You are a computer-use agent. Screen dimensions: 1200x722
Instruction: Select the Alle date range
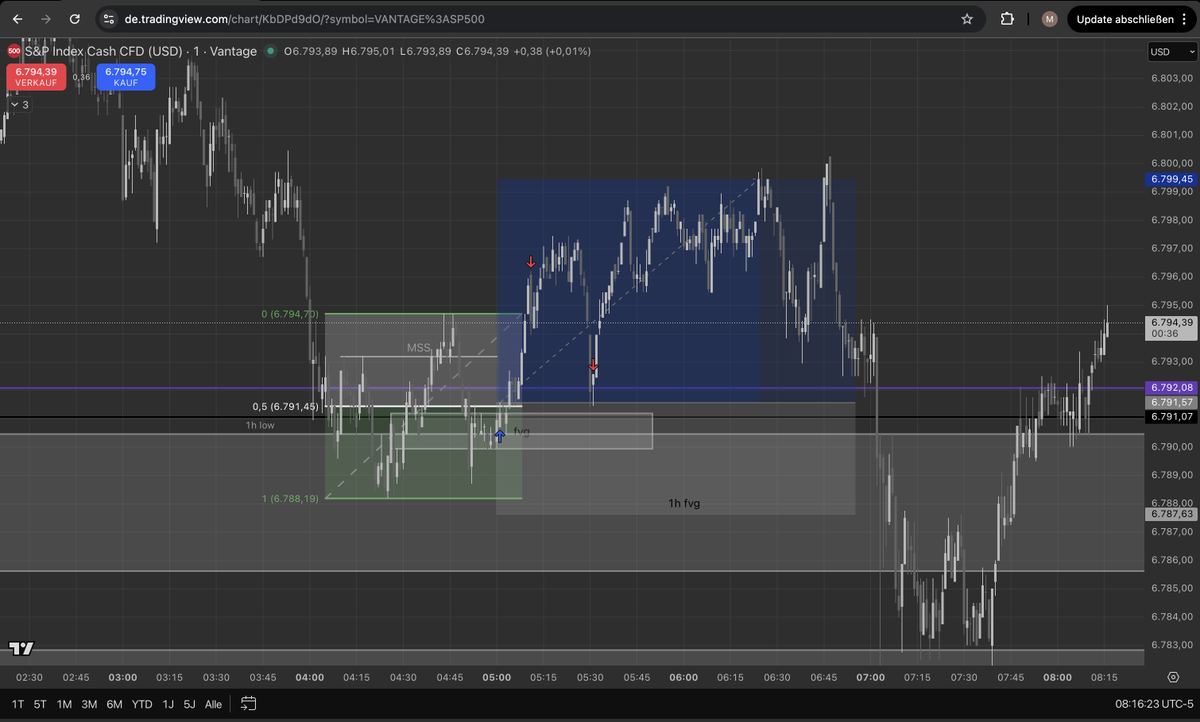213,704
